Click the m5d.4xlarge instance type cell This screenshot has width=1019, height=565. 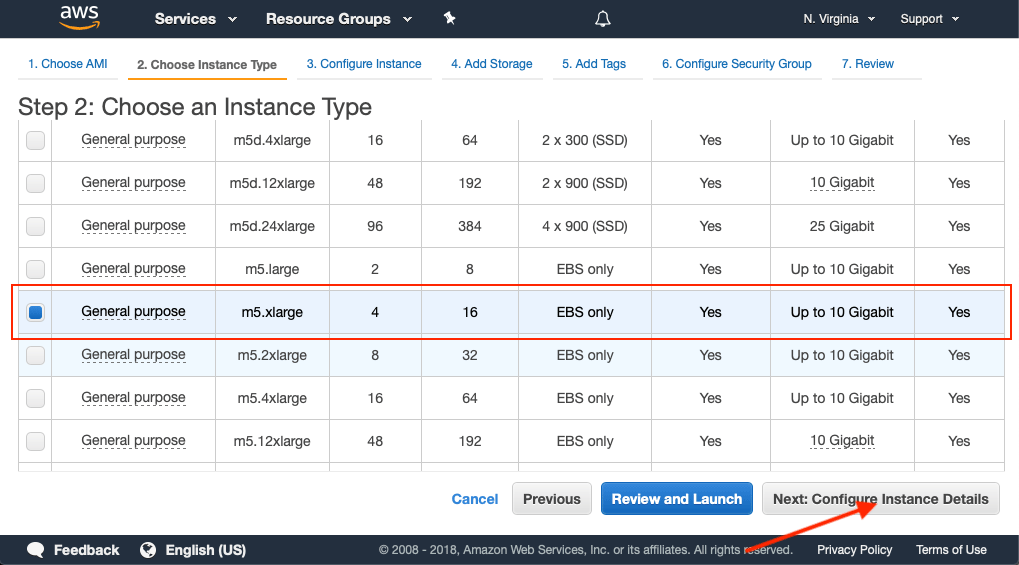[x=272, y=140]
